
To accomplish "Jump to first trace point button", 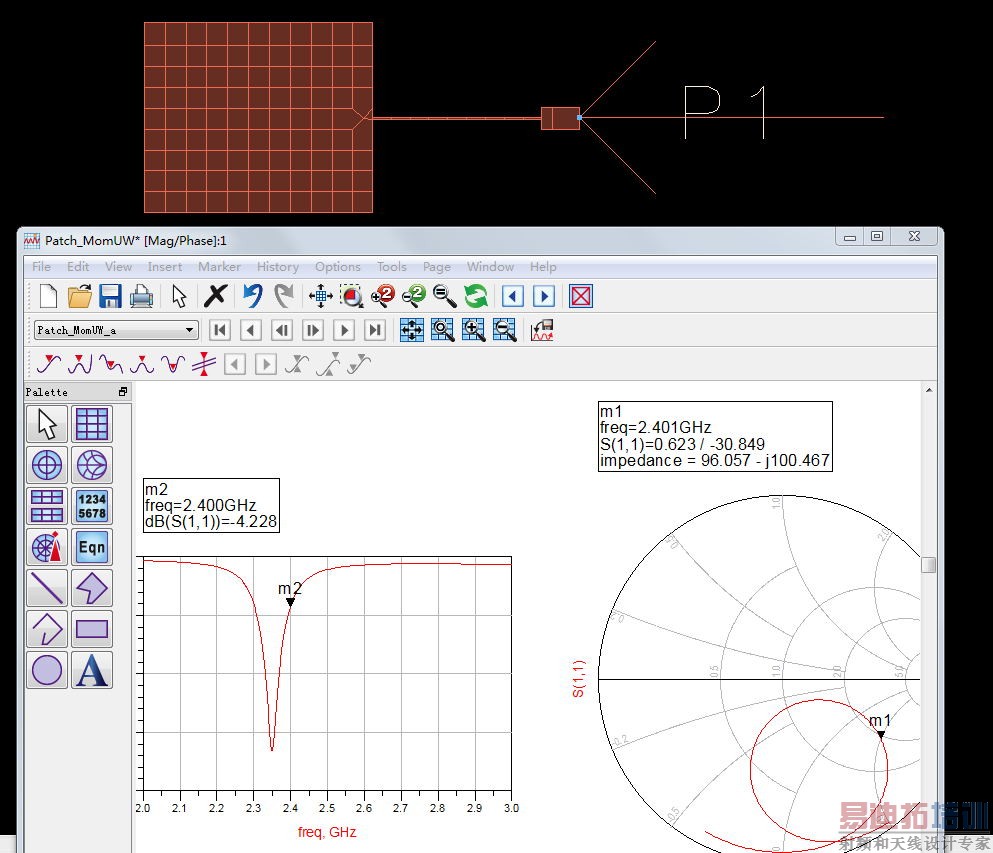I will (x=220, y=330).
